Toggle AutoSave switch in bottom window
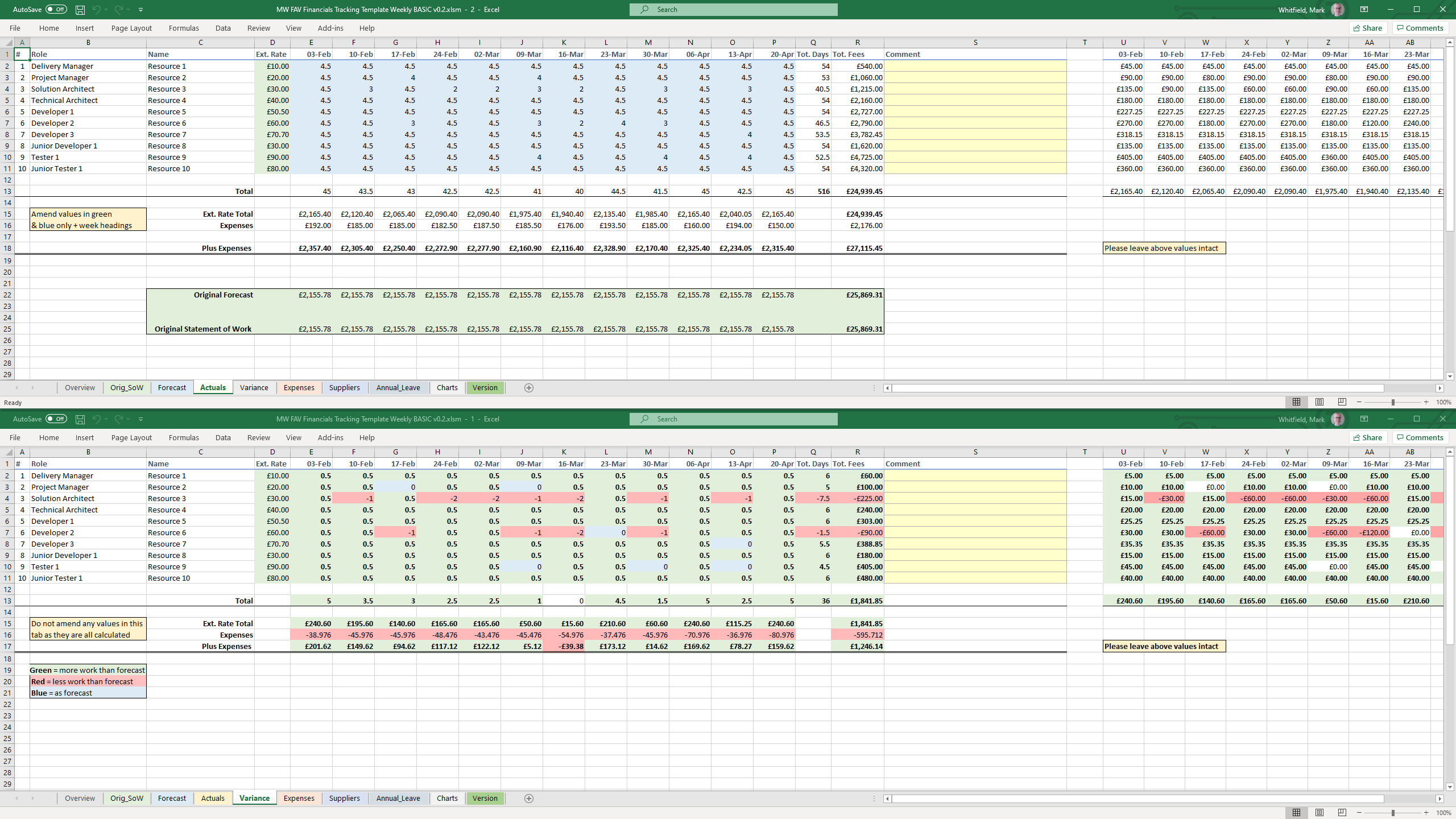 coord(56,419)
